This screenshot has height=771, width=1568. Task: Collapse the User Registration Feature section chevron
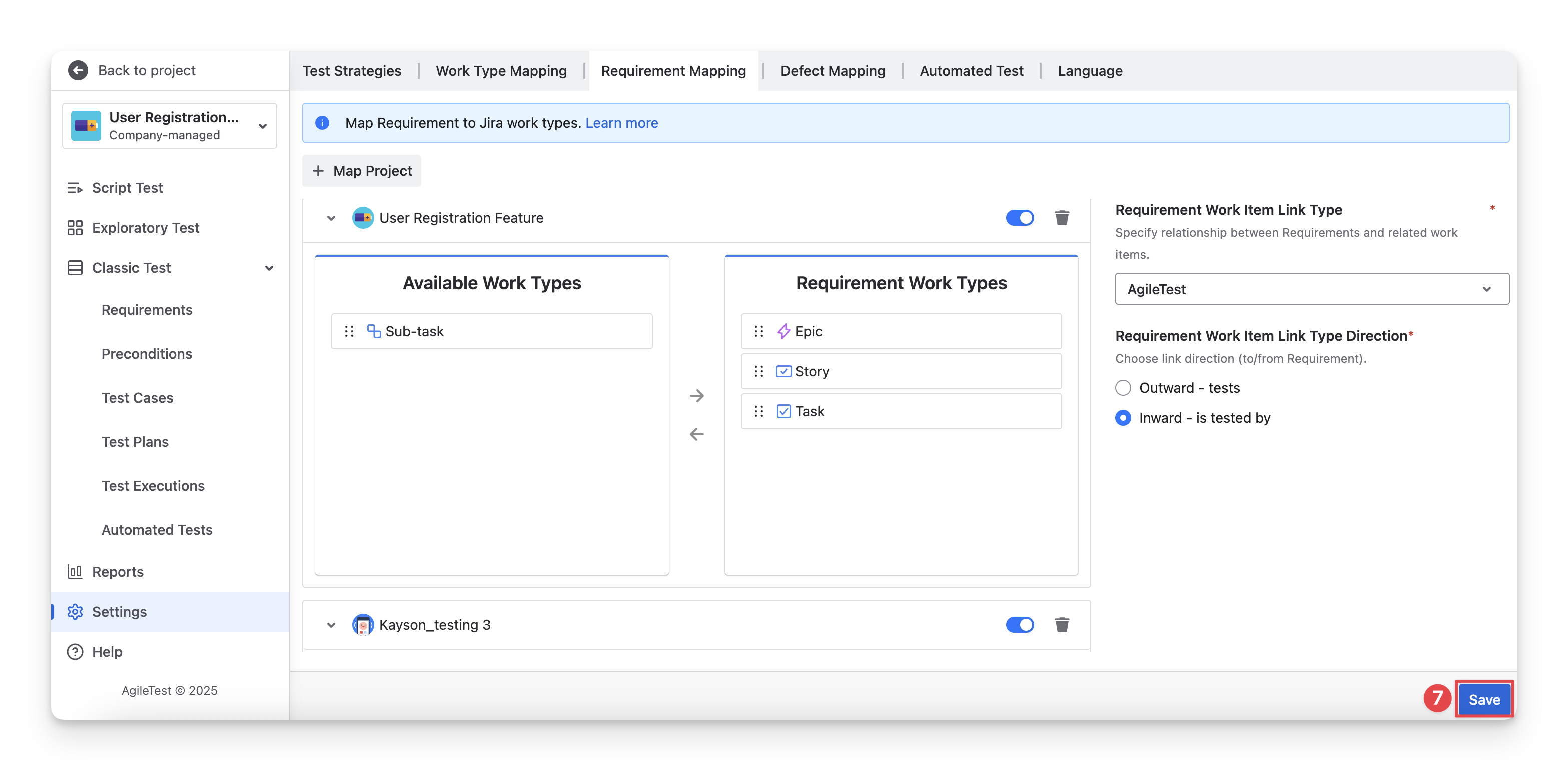pyautogui.click(x=331, y=218)
